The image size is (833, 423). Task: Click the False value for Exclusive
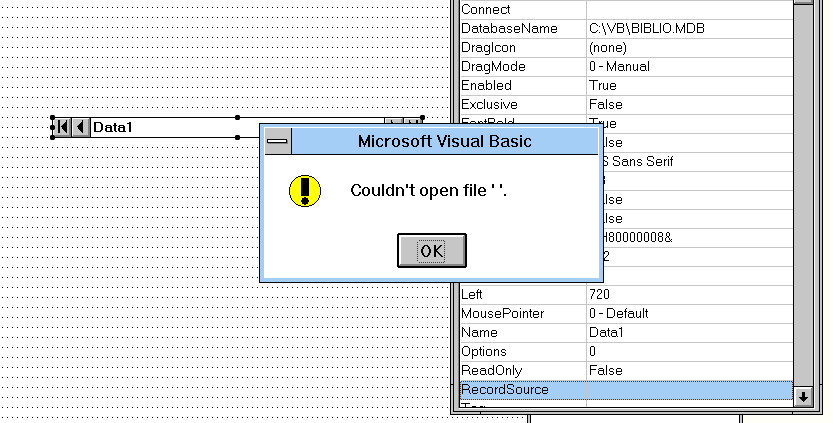click(606, 105)
